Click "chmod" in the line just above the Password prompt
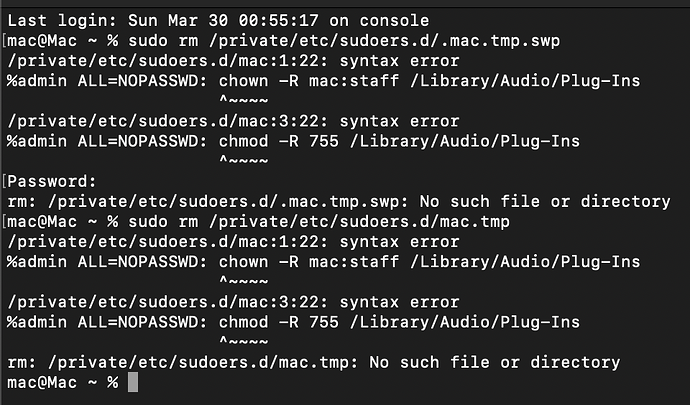Screen dimensions: 690x405 [243, 141]
